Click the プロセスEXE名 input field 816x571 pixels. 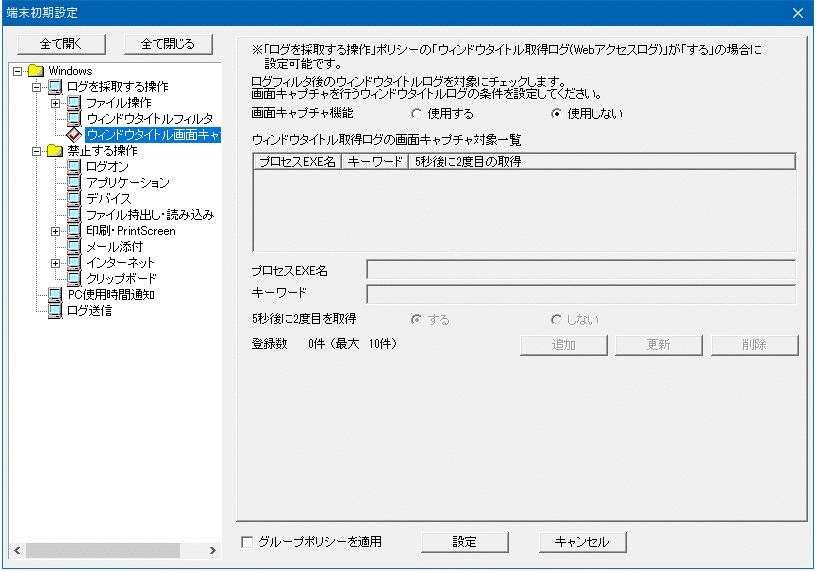click(x=581, y=271)
